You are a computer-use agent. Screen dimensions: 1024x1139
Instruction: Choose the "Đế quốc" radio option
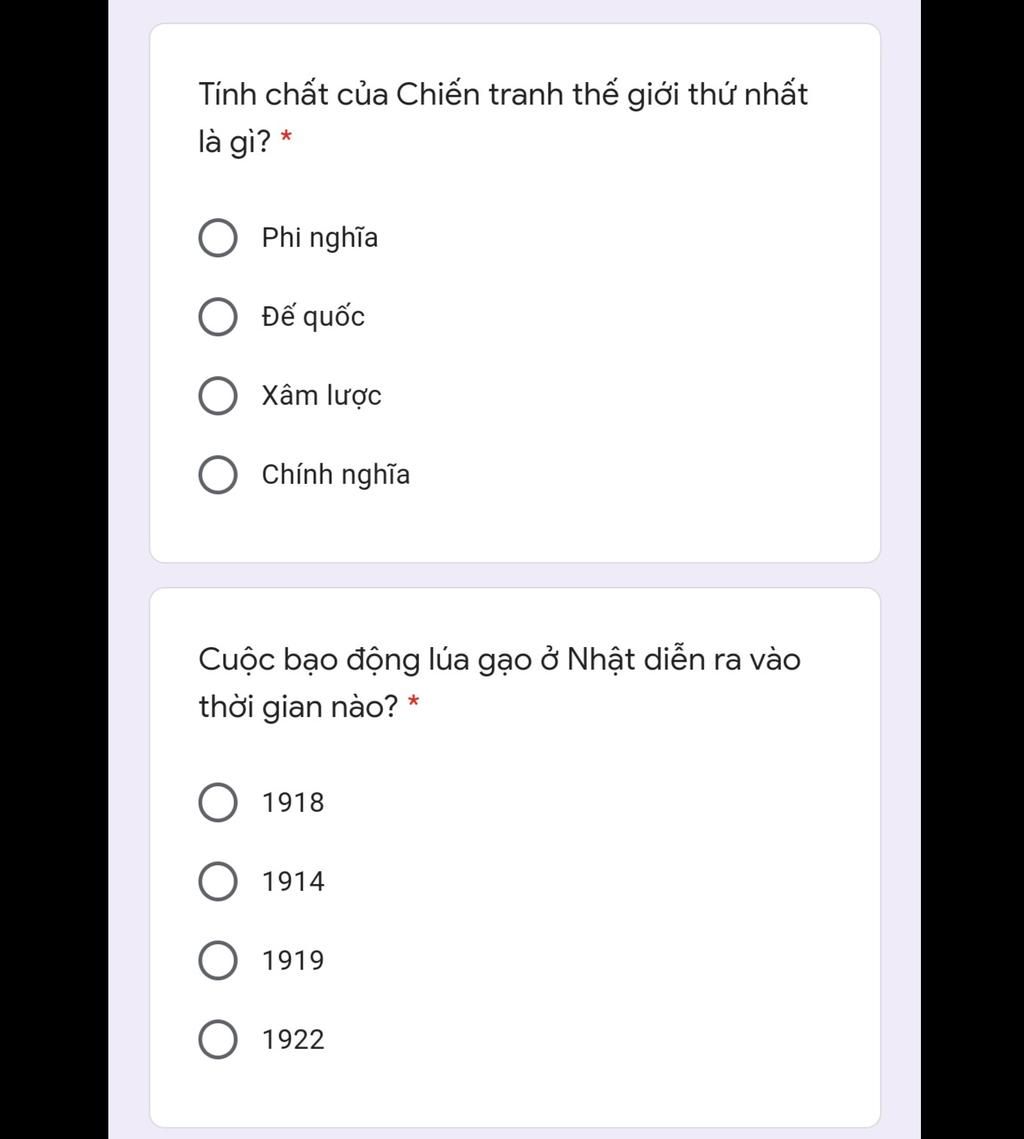pyautogui.click(x=218, y=317)
